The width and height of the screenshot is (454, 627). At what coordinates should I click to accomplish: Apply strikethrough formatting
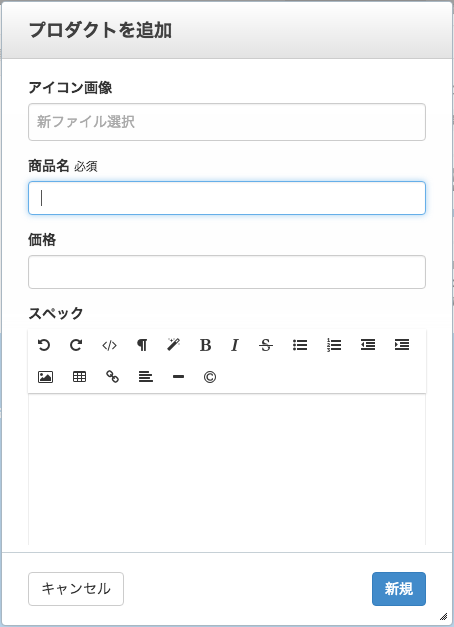click(x=266, y=345)
